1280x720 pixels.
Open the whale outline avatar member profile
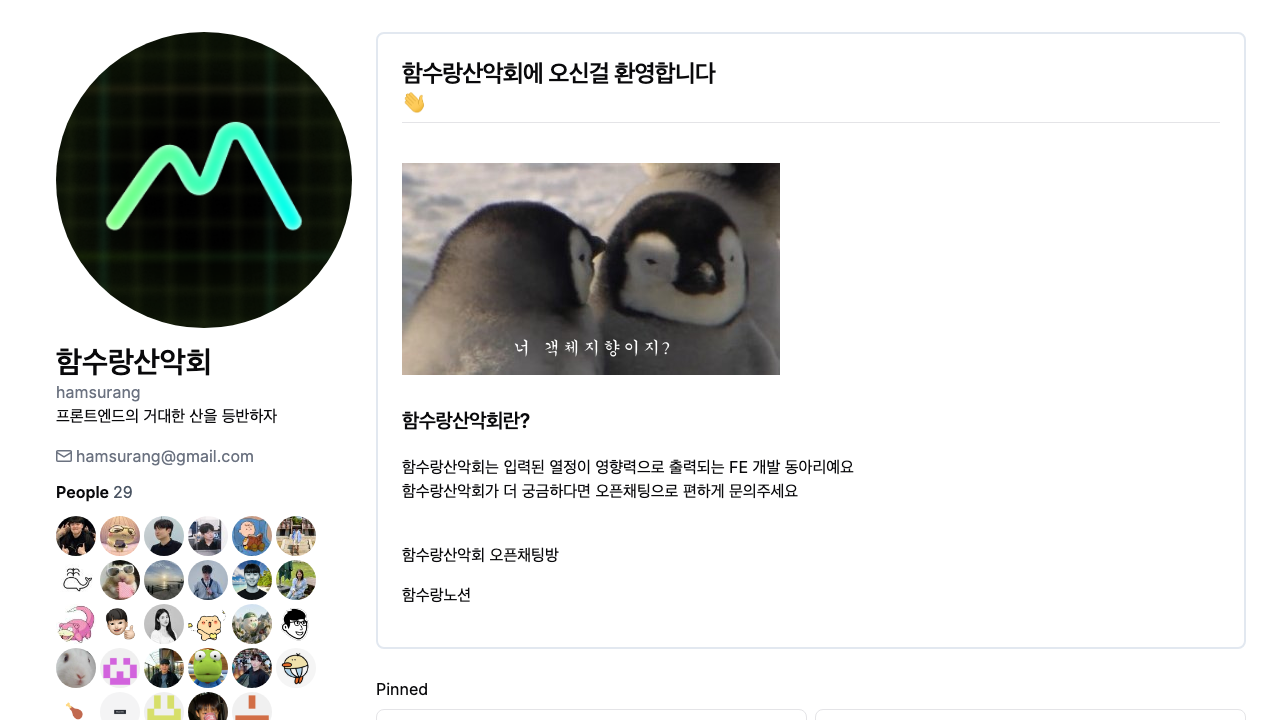click(76, 580)
